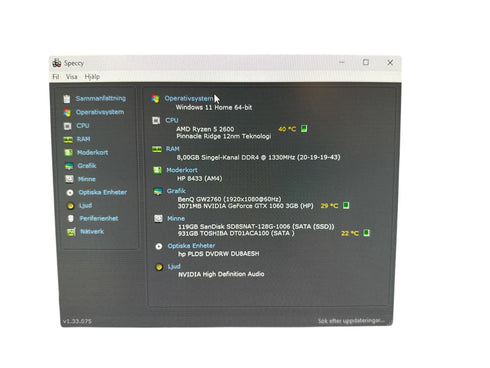Click the Windows flag icon in summary panel
This screenshot has width=490, height=368.
tap(155, 99)
